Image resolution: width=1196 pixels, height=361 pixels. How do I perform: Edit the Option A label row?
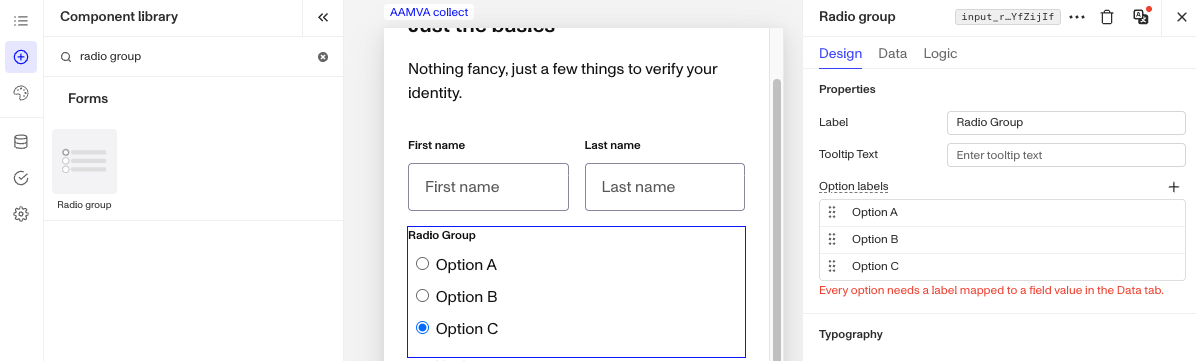[1002, 213]
